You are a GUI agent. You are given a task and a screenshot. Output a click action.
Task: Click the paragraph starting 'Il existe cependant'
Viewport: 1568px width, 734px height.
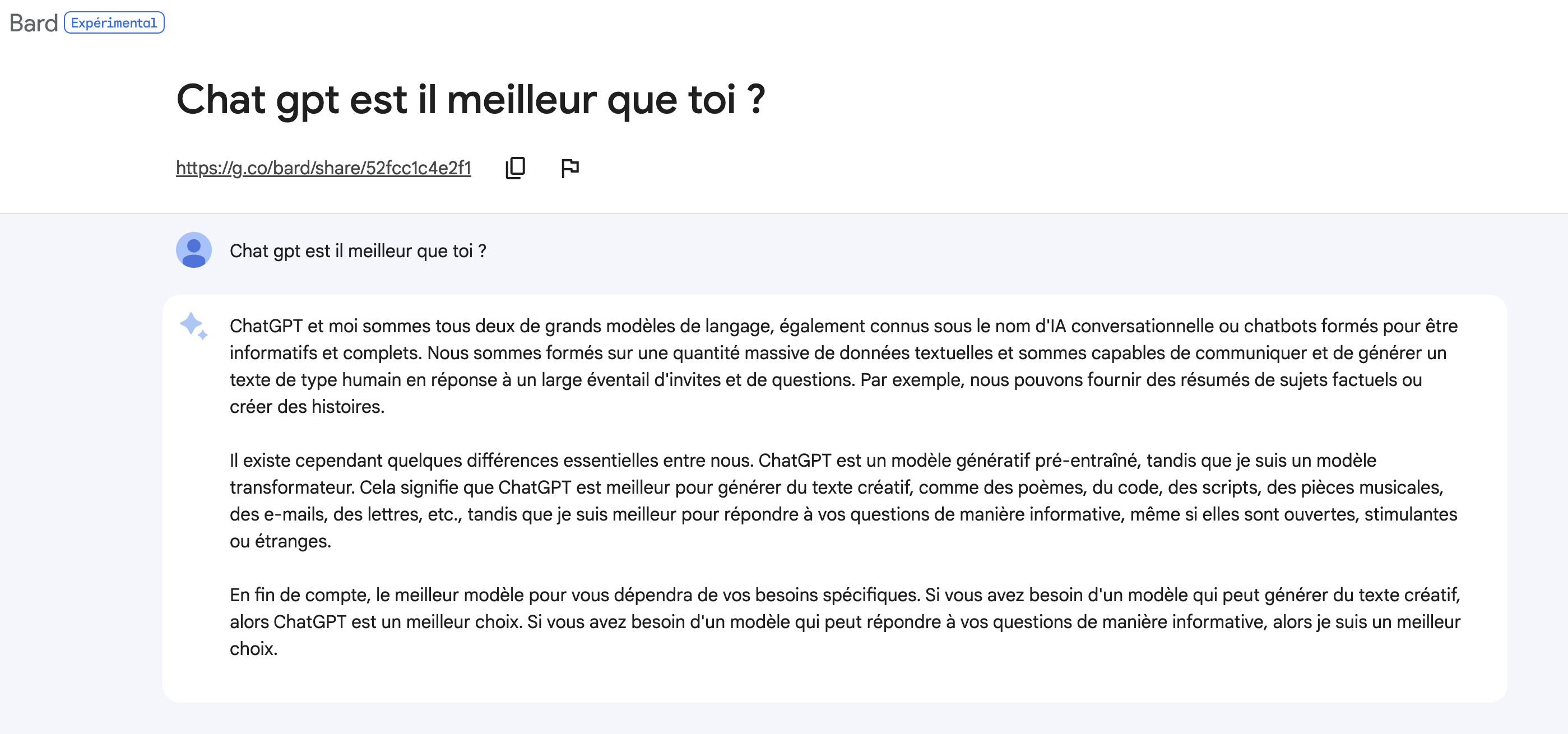pyautogui.click(x=843, y=501)
